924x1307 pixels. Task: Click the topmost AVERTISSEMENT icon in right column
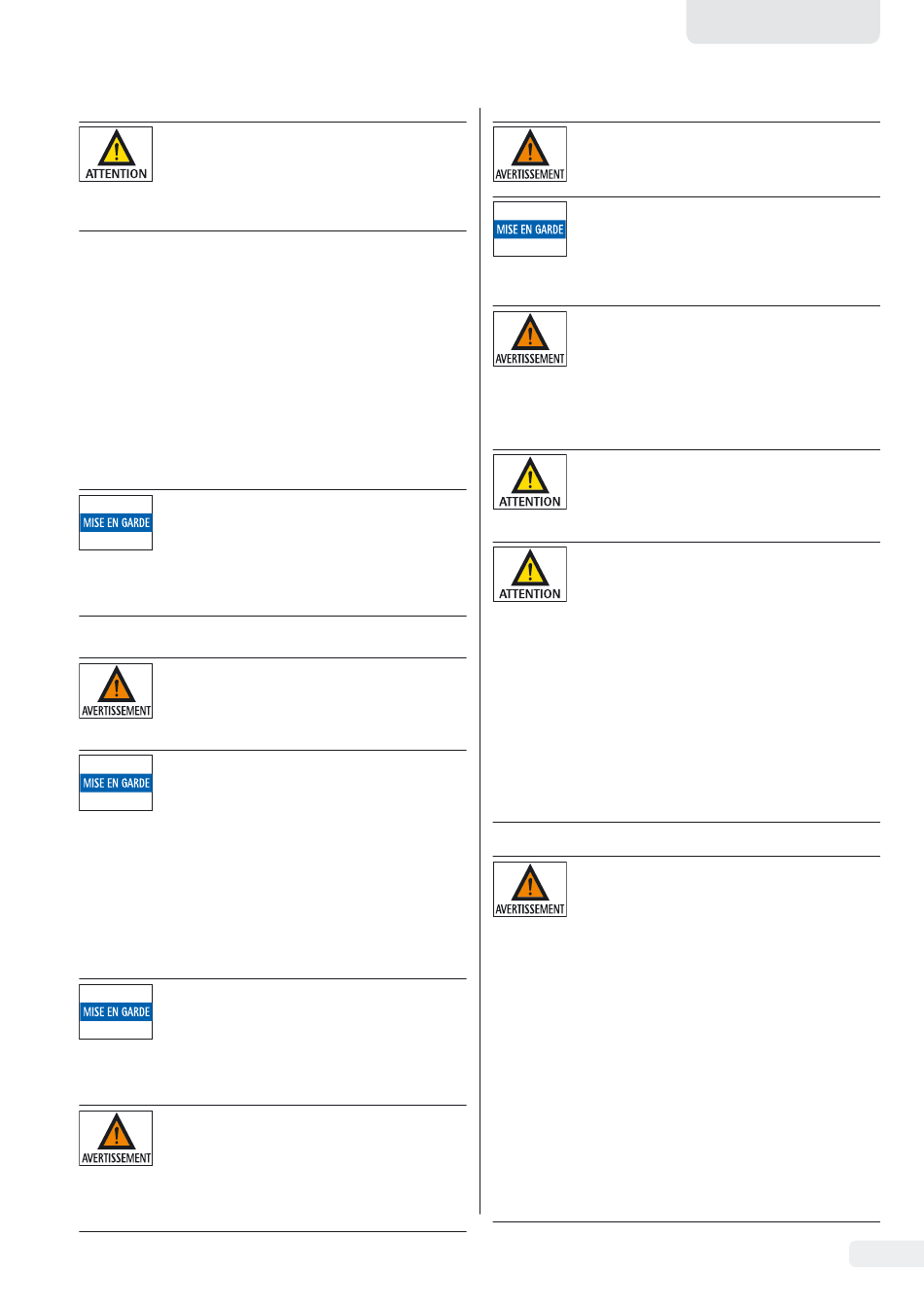[x=530, y=155]
